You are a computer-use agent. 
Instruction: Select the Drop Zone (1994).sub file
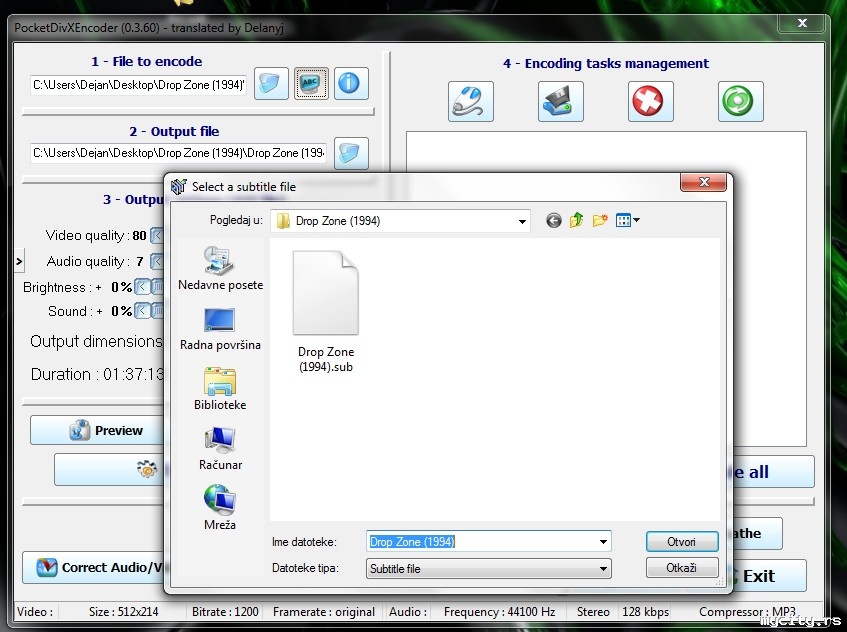326,312
